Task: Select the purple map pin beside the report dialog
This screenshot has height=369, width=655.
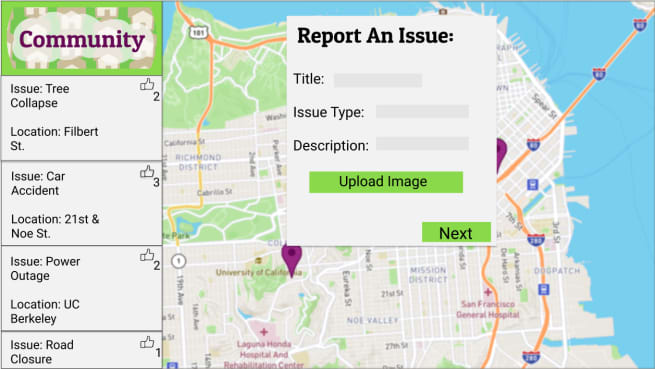Action: 501,155
